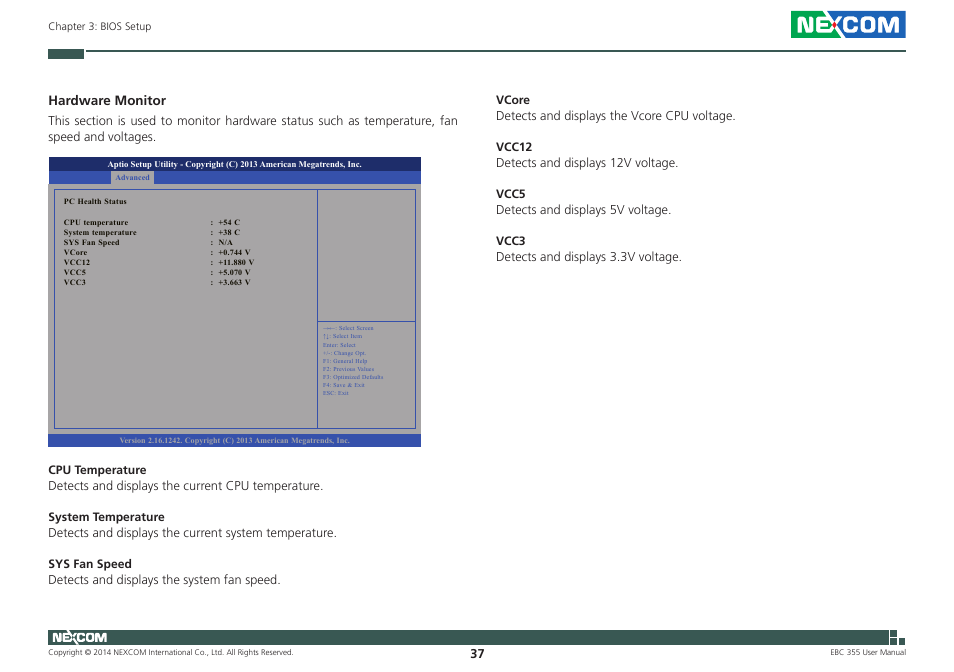The image size is (954, 672).
Task: Click 'Detects and displays the current CPU temperature.'
Action: click(x=186, y=486)
